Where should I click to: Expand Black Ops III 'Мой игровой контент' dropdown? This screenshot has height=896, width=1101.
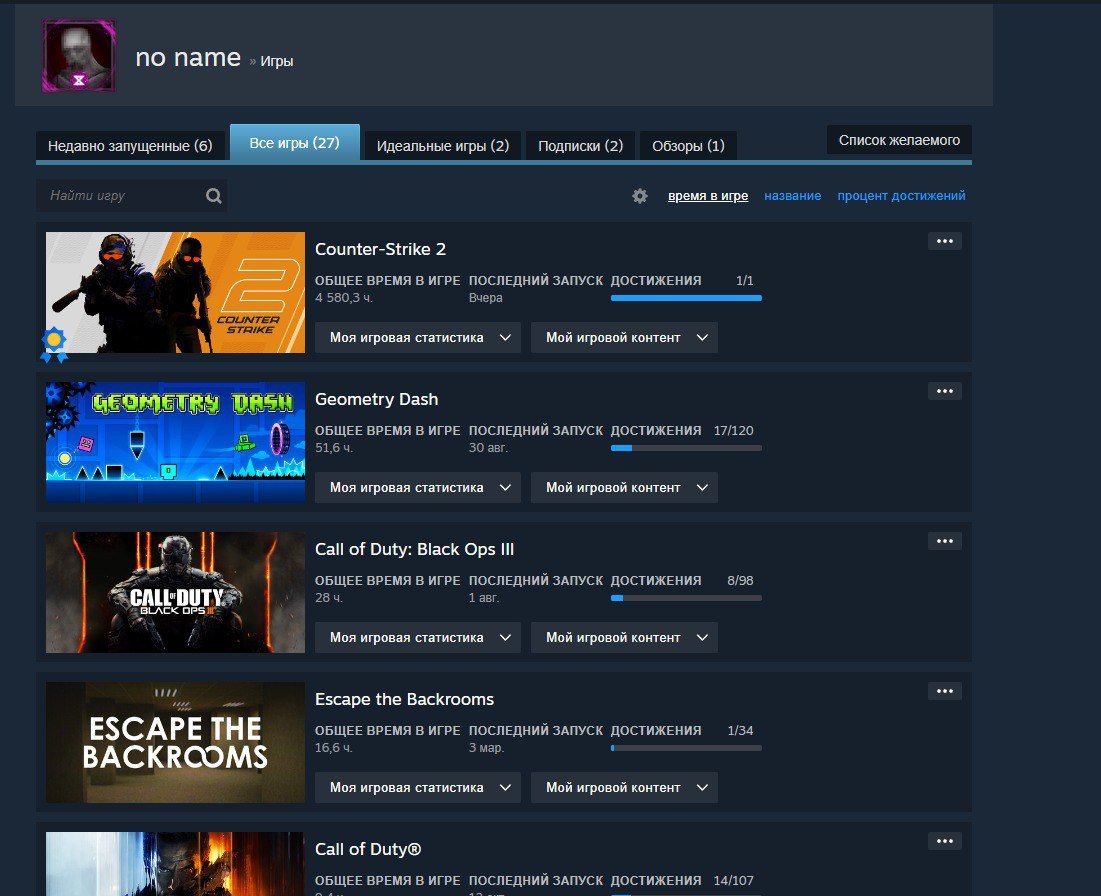click(624, 638)
